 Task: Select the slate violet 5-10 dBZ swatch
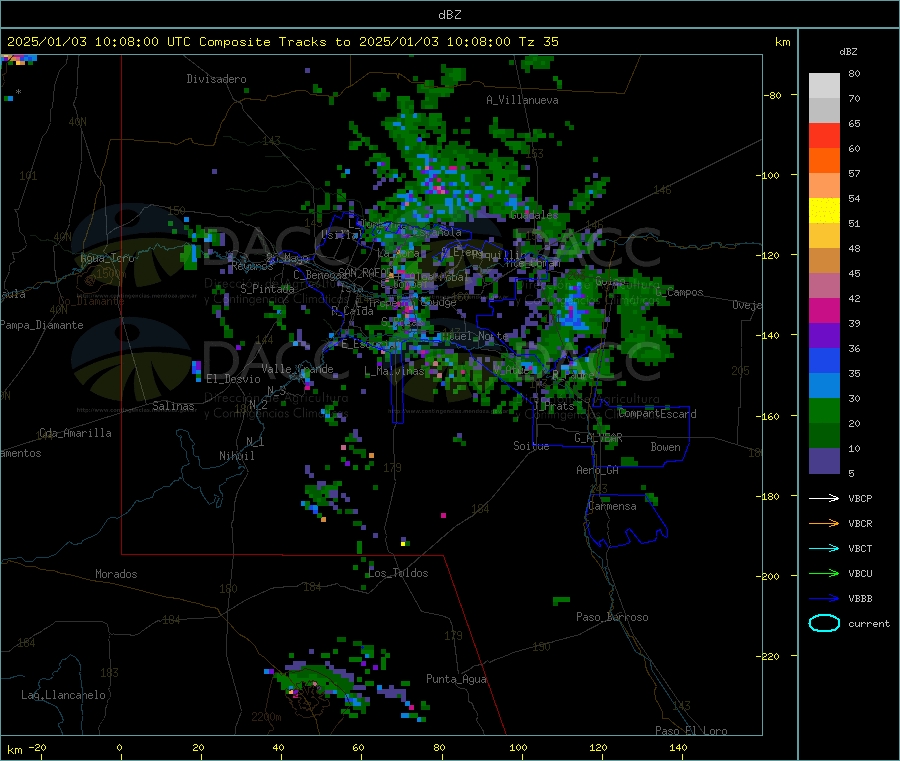click(x=824, y=461)
